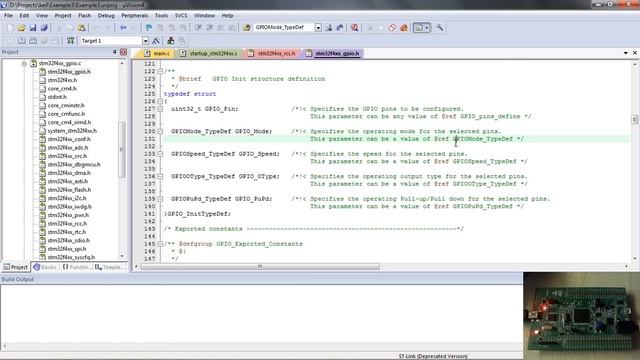Image resolution: width=640 pixels, height=360 pixels.
Task: Download to flash with LOAD icon
Action: pyautogui.click(x=71, y=41)
